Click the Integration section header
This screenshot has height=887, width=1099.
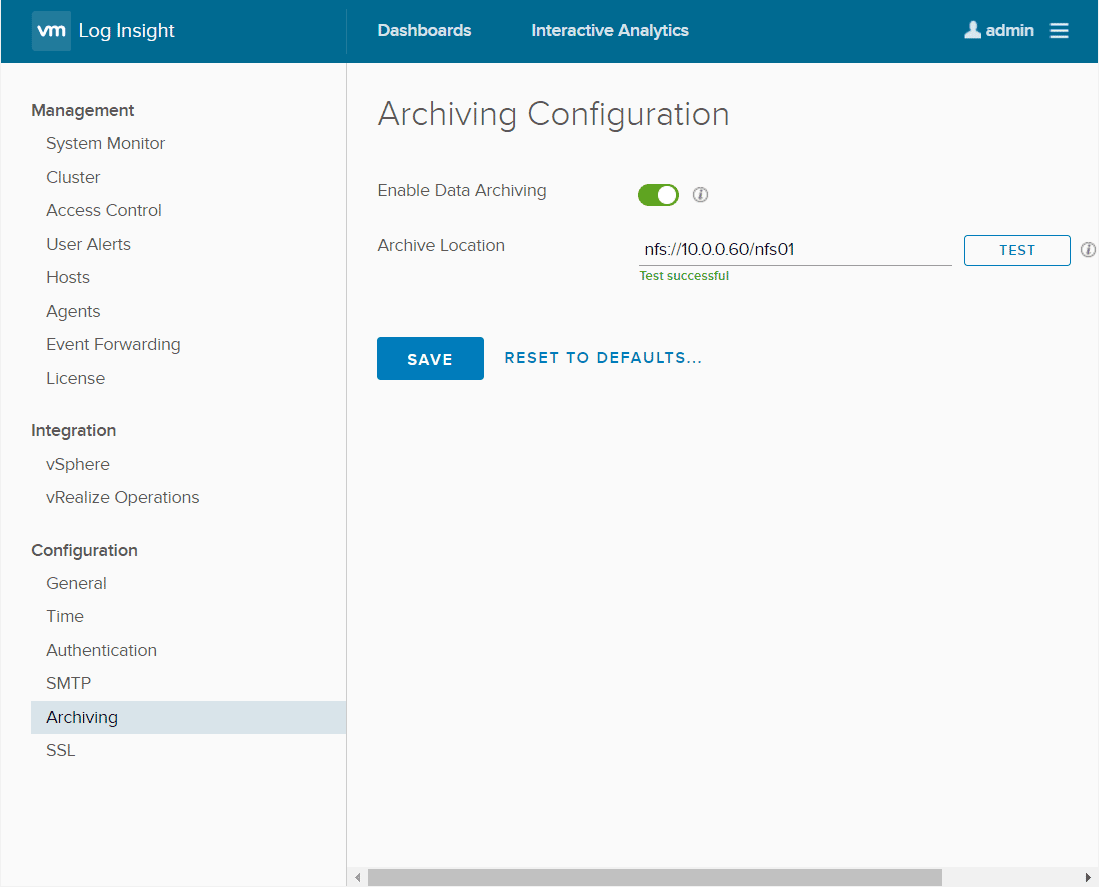[x=74, y=431]
